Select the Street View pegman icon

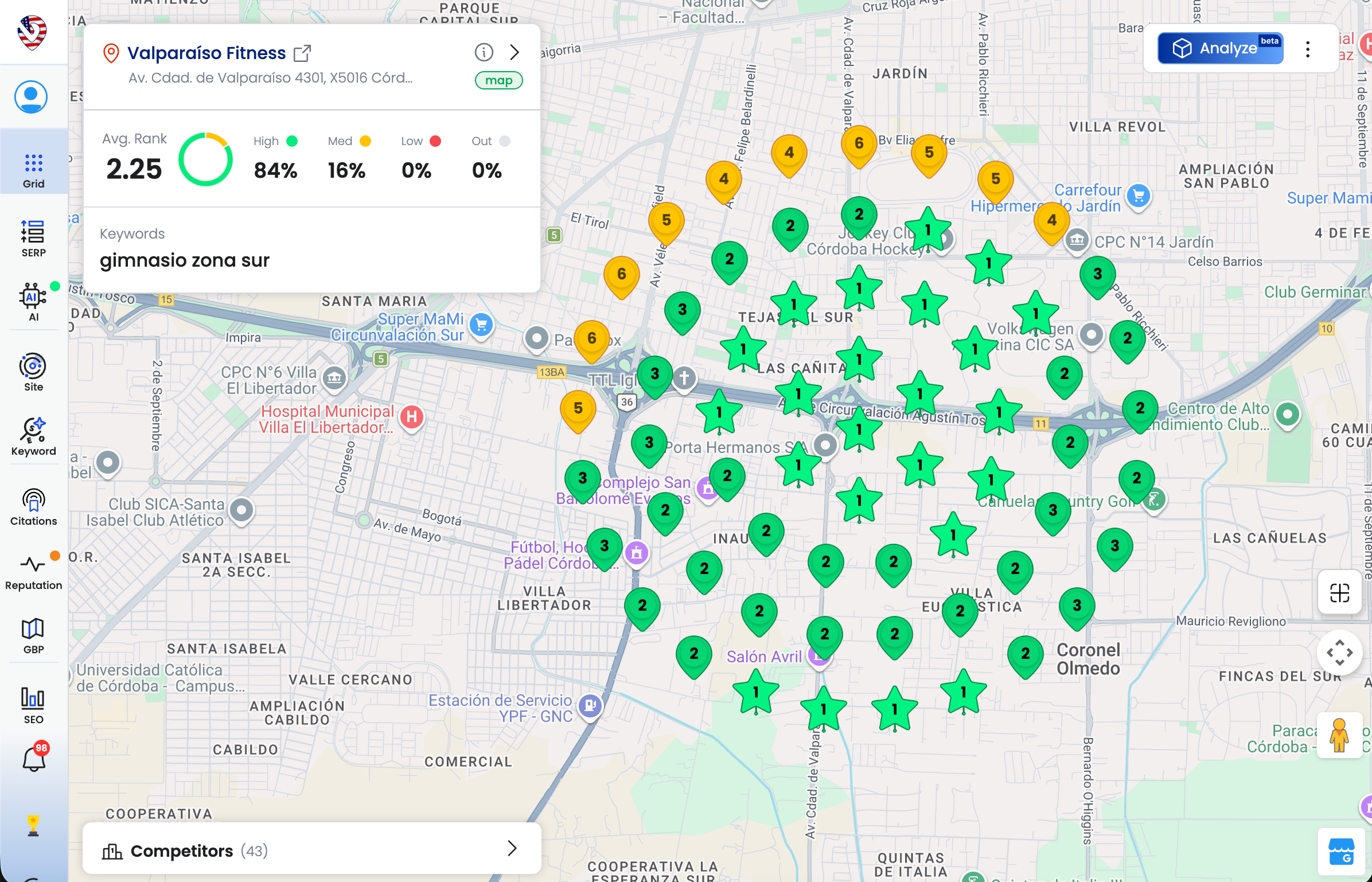(1339, 735)
